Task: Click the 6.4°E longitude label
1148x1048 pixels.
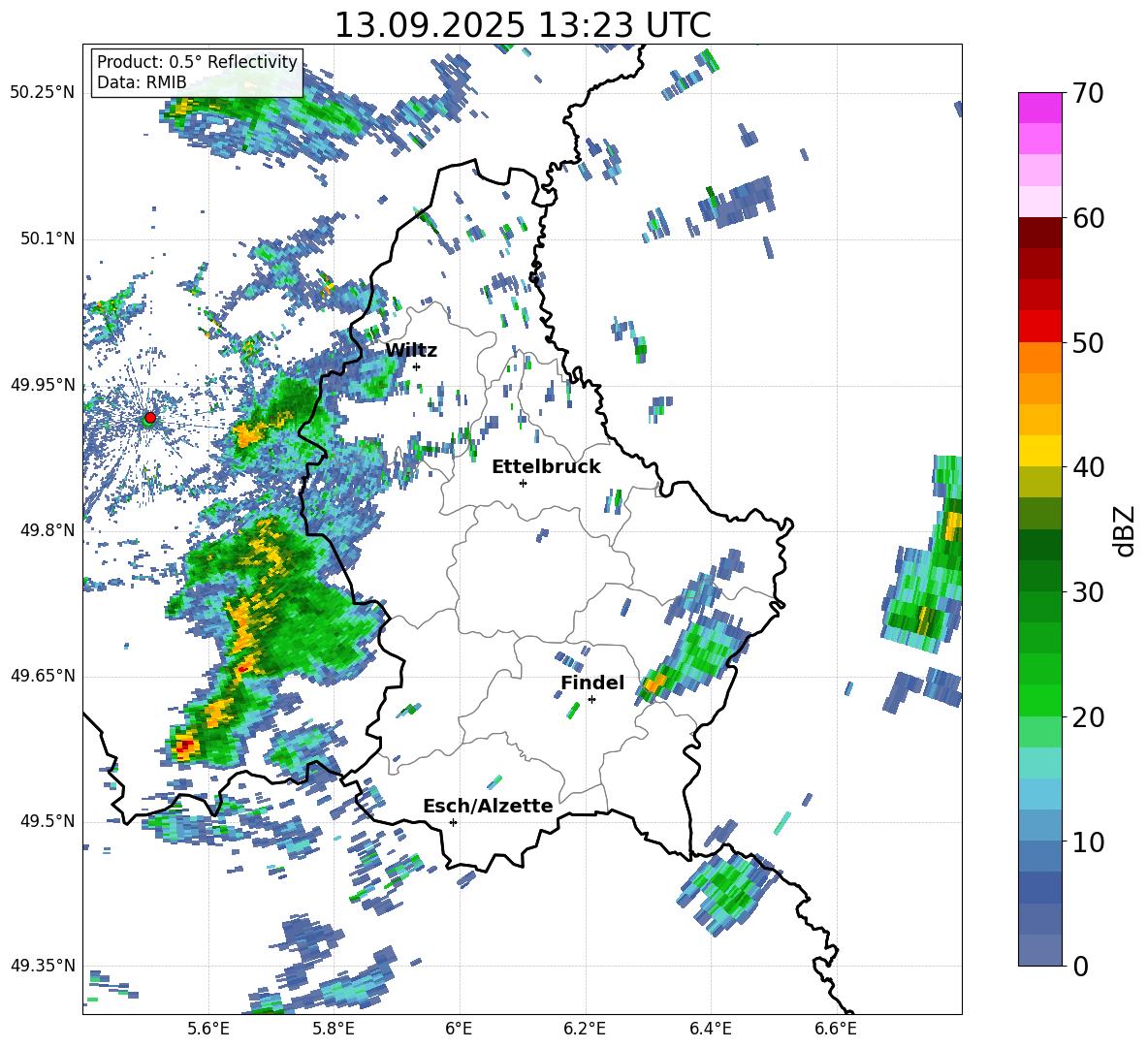Action: [x=710, y=1029]
